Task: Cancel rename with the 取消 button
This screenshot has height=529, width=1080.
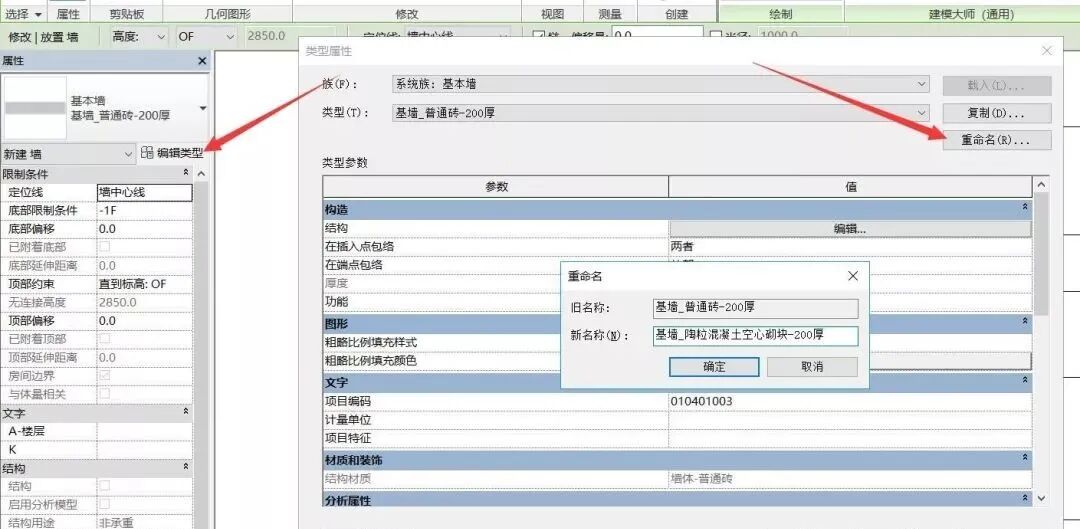Action: [x=813, y=366]
